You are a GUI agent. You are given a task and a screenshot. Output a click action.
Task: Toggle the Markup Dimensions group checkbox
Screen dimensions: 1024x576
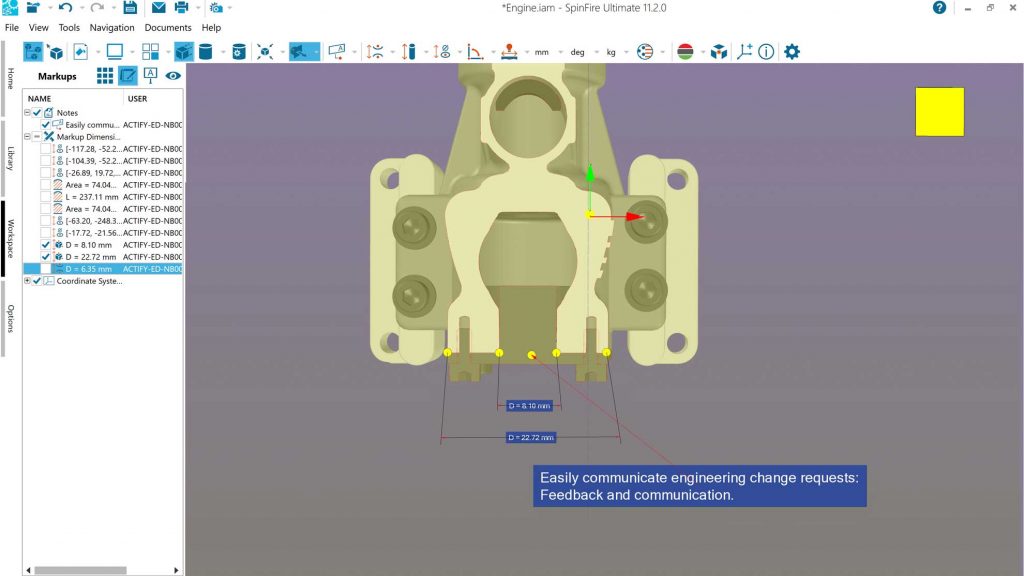[37, 136]
